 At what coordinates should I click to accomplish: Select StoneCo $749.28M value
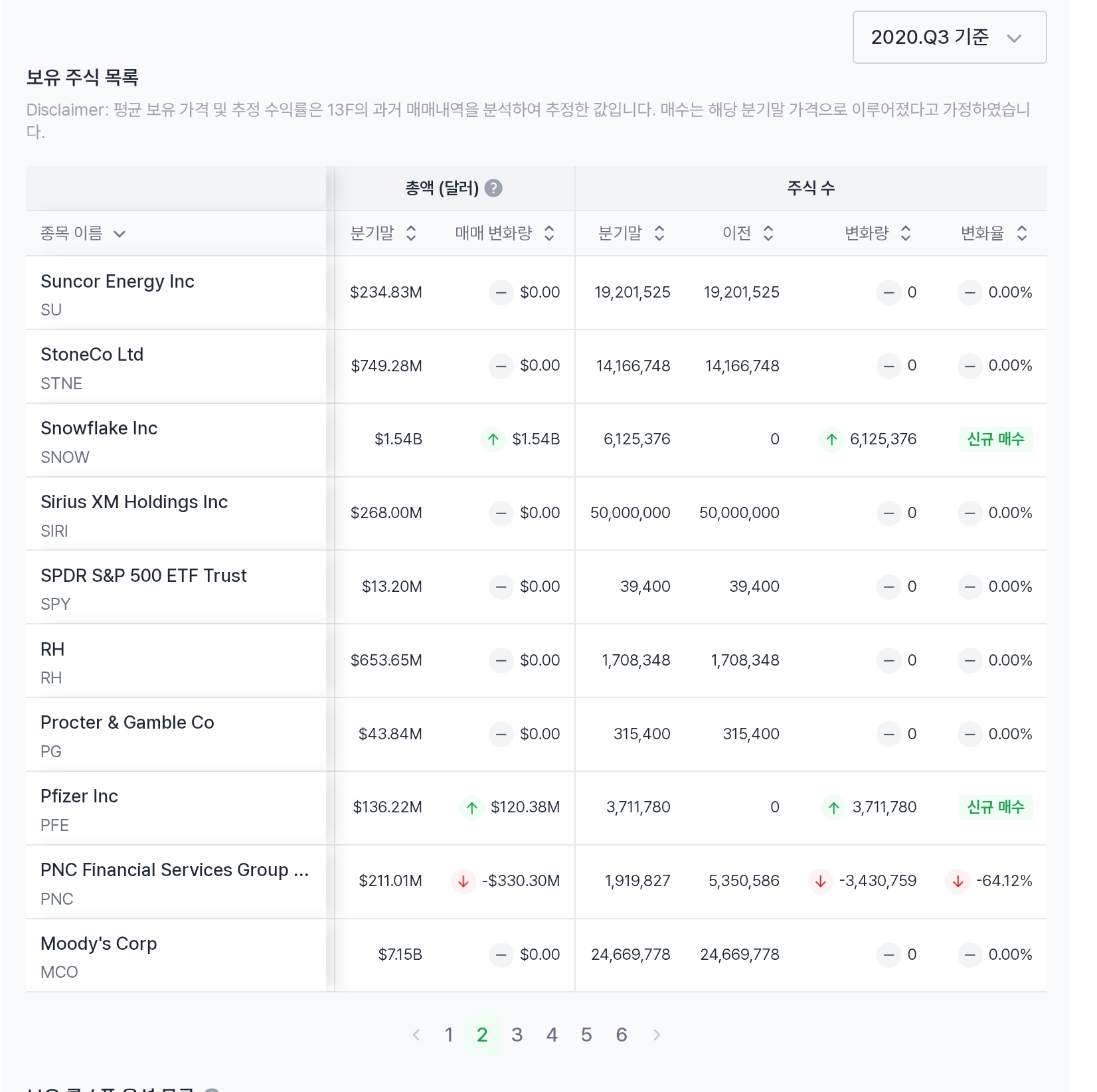tap(386, 365)
